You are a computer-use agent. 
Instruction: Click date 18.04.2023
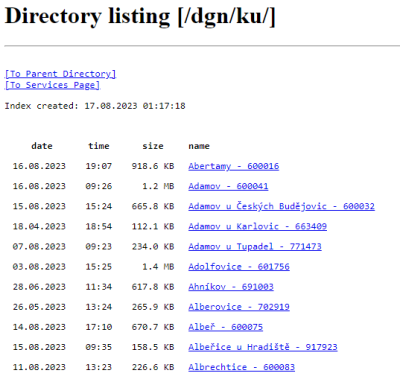[39, 226]
